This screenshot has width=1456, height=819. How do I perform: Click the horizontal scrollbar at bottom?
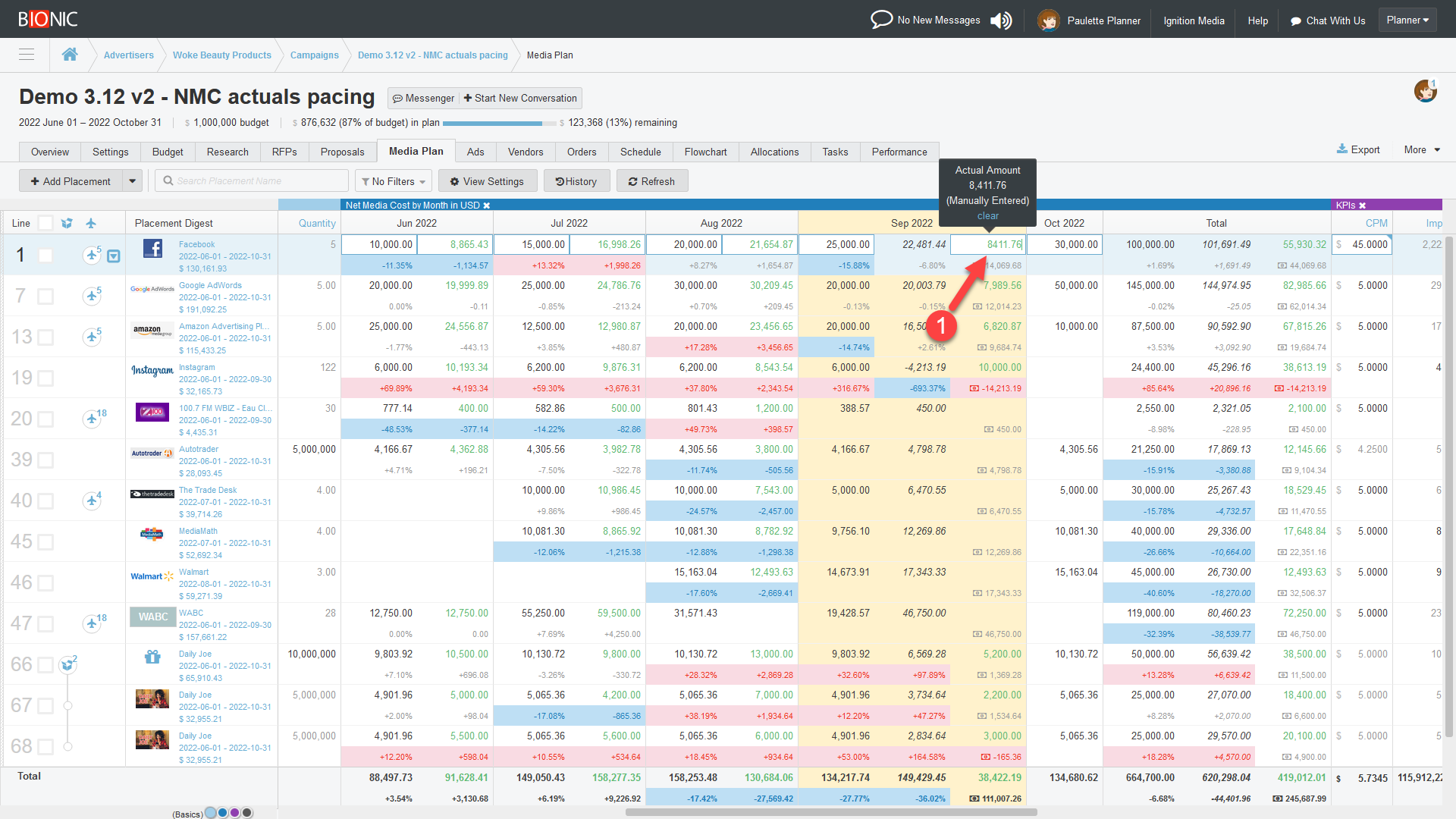pos(831,812)
